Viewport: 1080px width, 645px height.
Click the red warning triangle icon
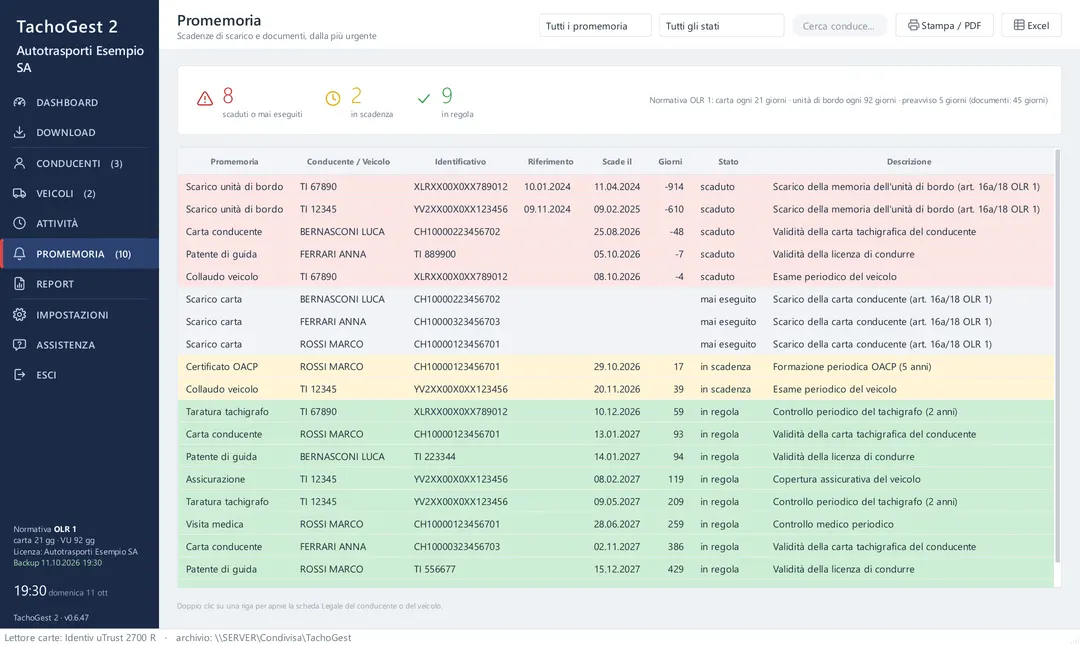205,99
